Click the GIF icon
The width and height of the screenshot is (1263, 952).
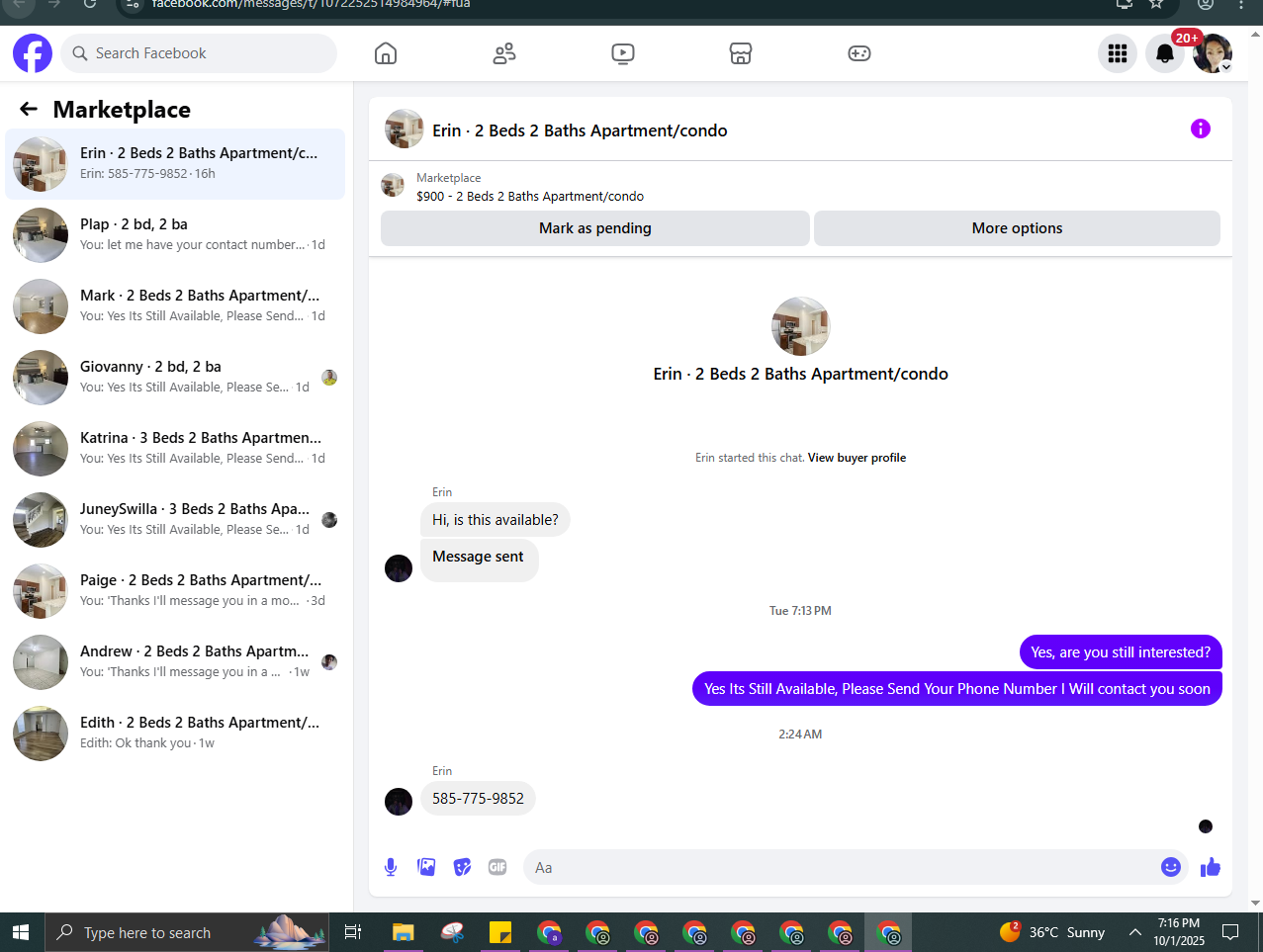[497, 867]
